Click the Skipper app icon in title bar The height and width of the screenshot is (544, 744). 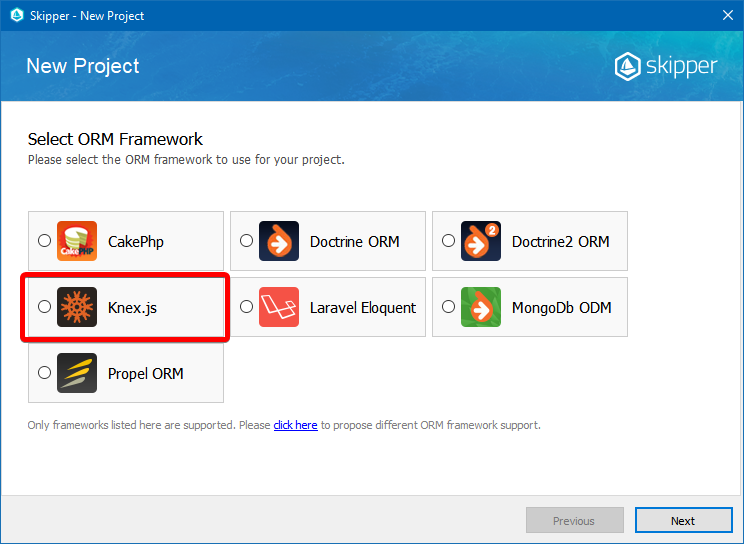point(17,15)
